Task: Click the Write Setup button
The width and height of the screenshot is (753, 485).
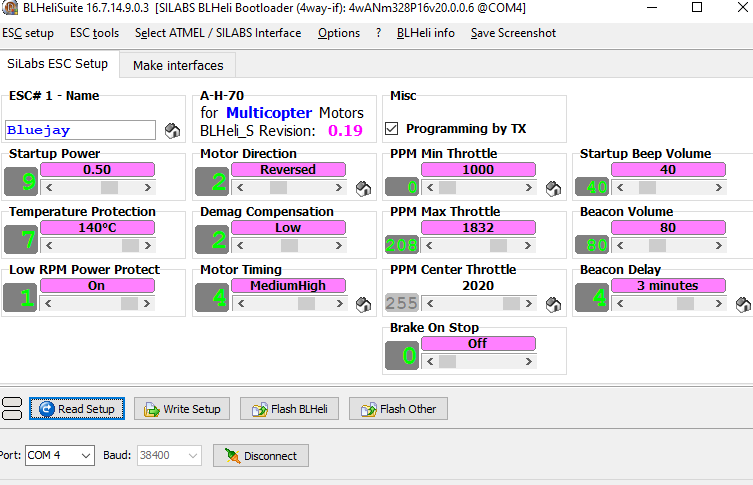Action: (182, 409)
